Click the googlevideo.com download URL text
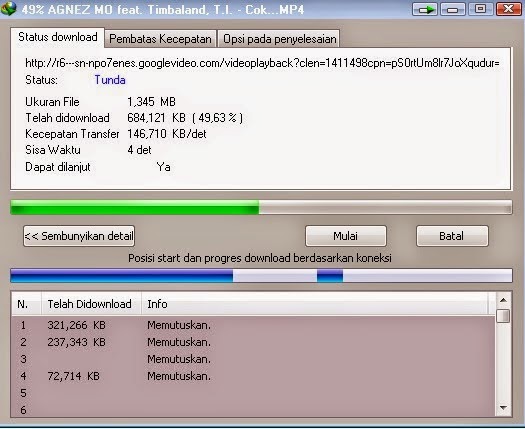The height and width of the screenshot is (429, 525). click(x=262, y=63)
